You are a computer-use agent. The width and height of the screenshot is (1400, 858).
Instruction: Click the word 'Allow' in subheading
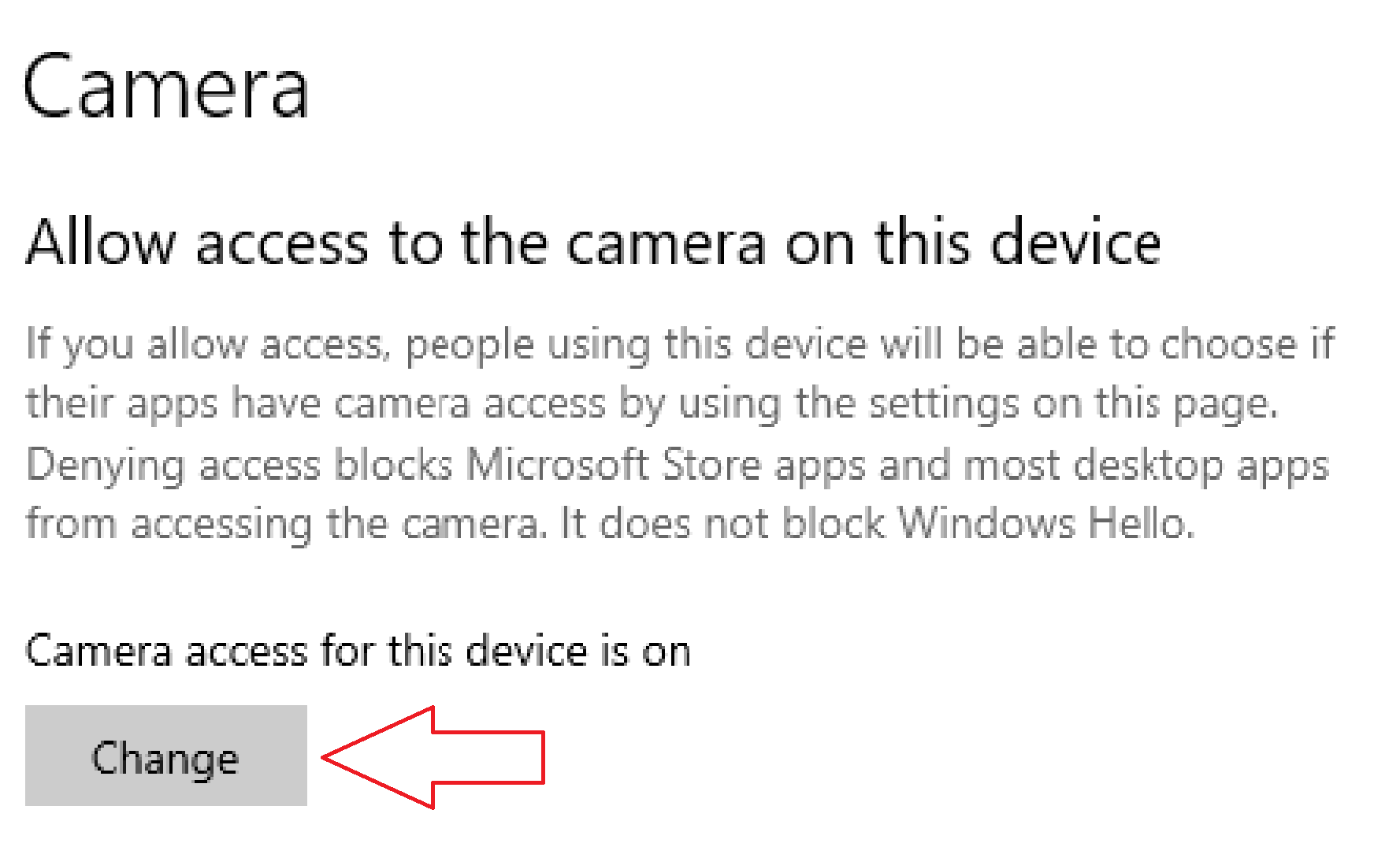pos(100,242)
